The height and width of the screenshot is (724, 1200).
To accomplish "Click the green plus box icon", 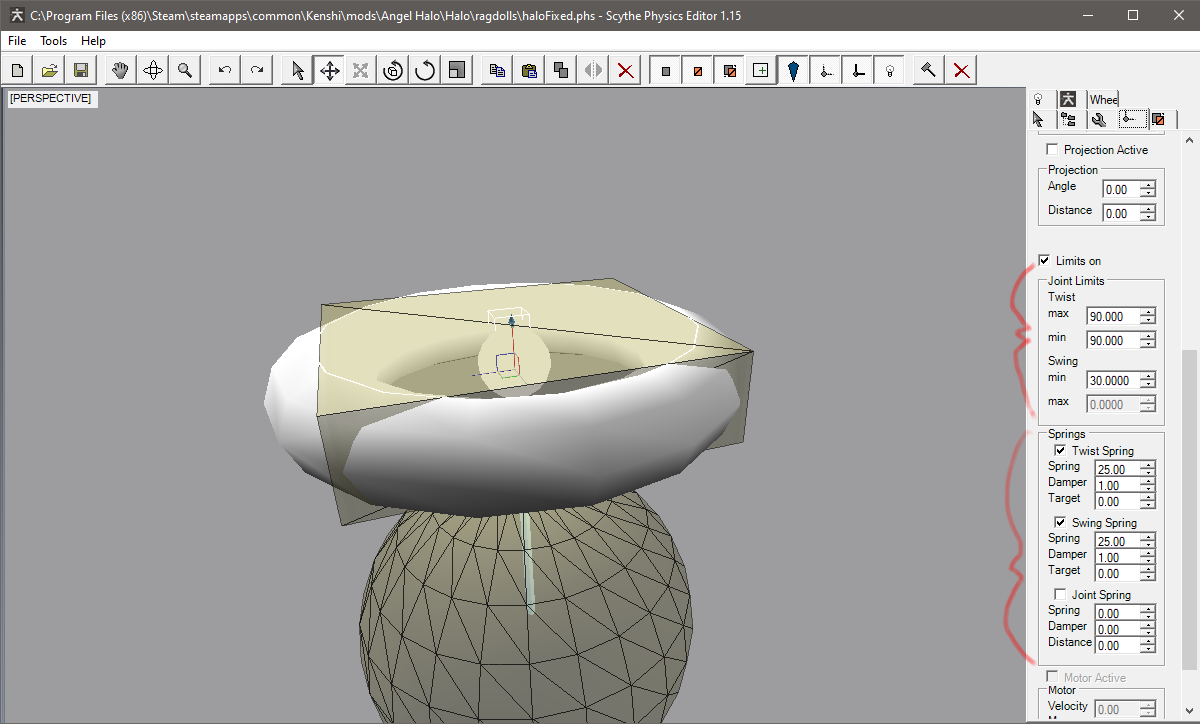I will click(x=761, y=70).
